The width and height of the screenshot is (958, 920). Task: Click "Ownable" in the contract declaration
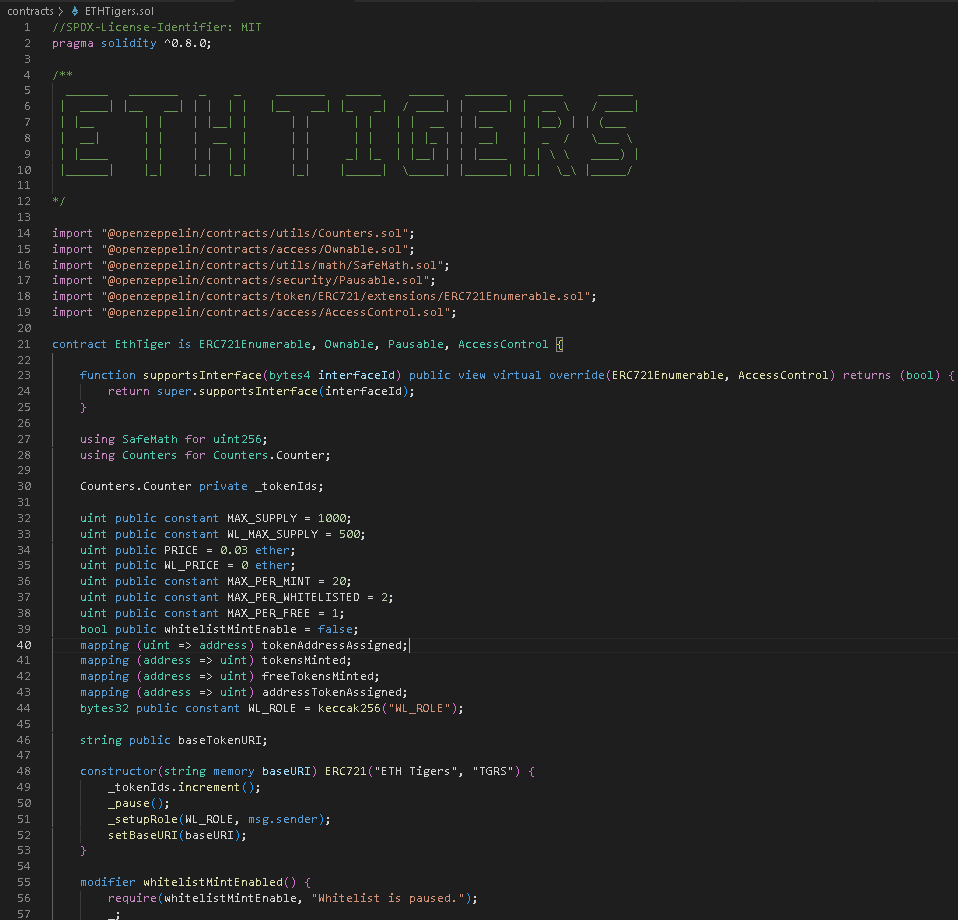pyautogui.click(x=348, y=343)
